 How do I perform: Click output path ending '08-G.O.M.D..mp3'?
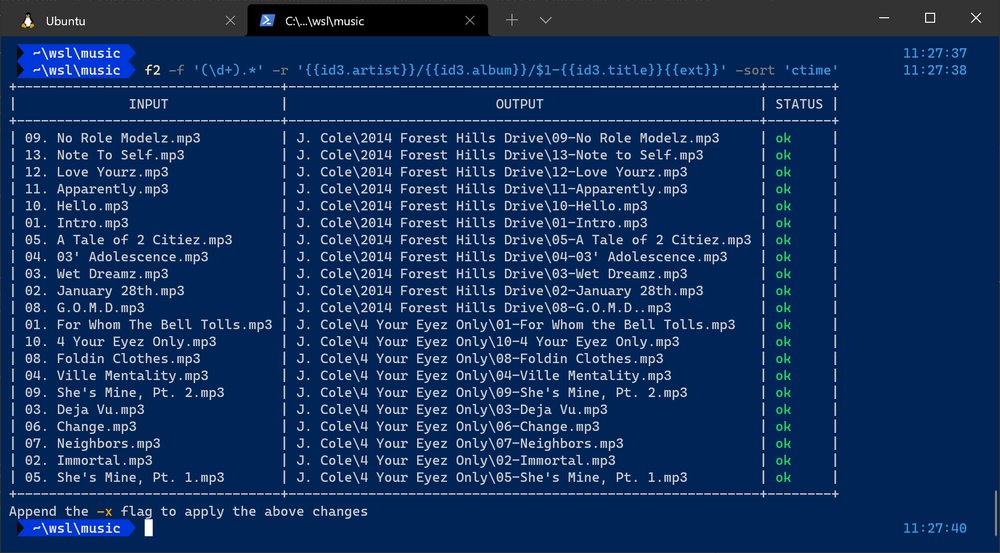(x=483, y=307)
